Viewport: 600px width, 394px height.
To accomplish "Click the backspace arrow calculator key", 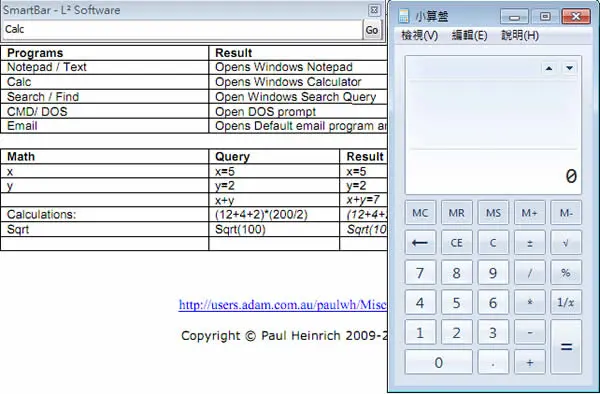I will (420, 243).
